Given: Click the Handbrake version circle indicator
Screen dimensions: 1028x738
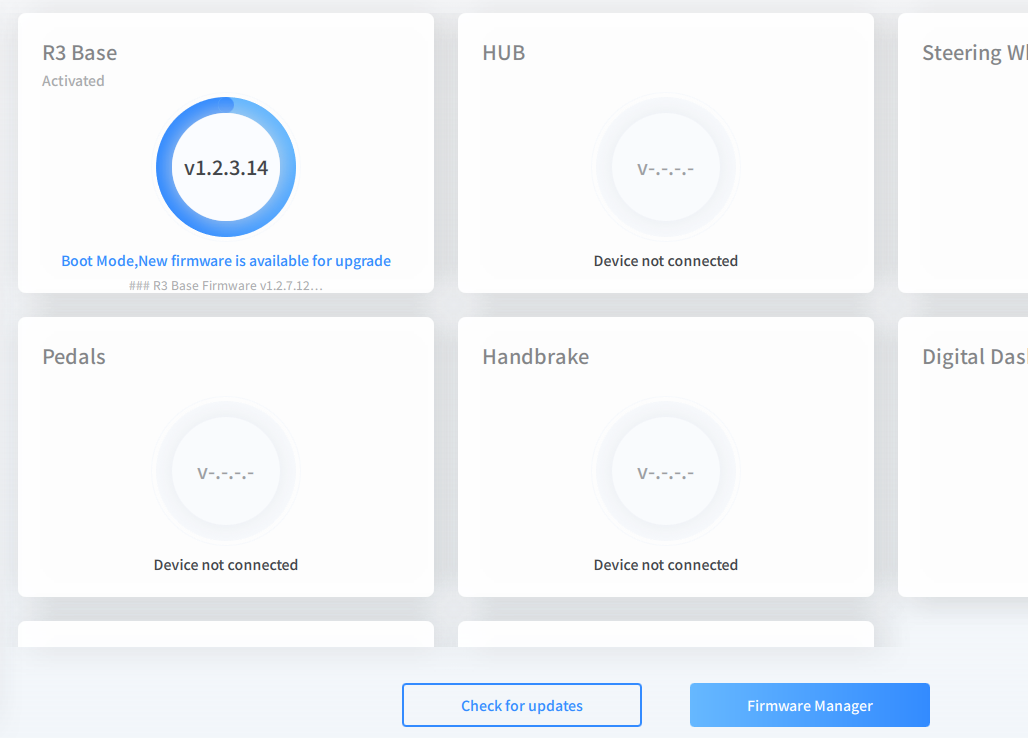Looking at the screenshot, I should 666,471.
